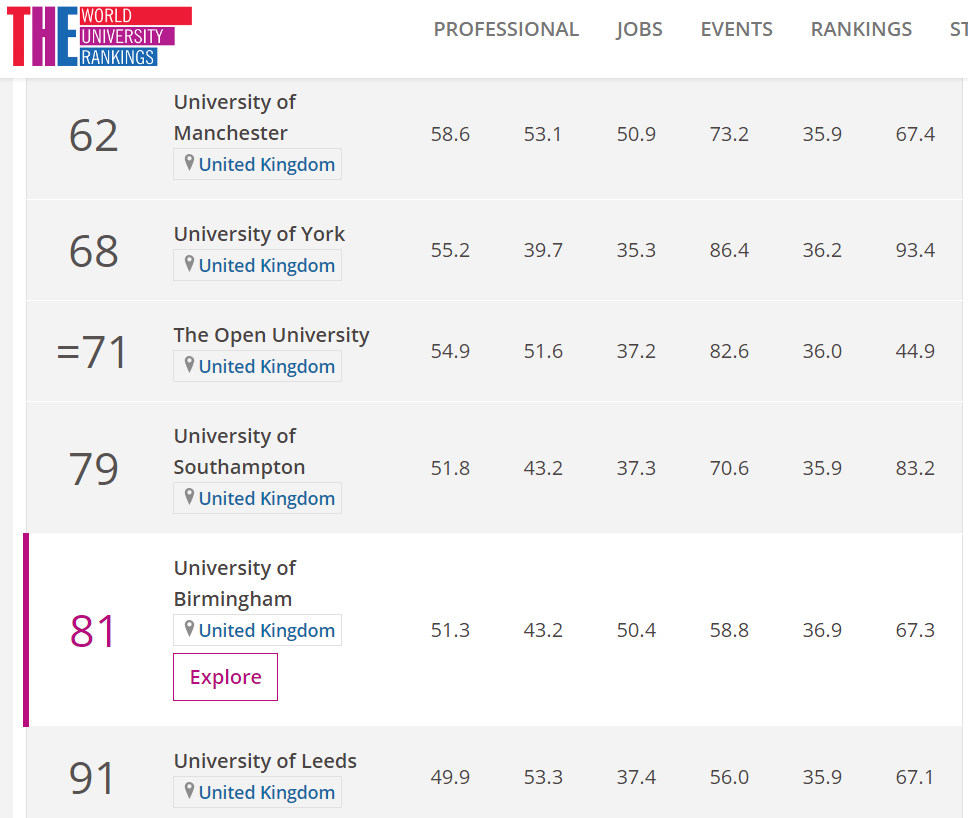
Task: Open the Jobs menu
Action: (639, 29)
